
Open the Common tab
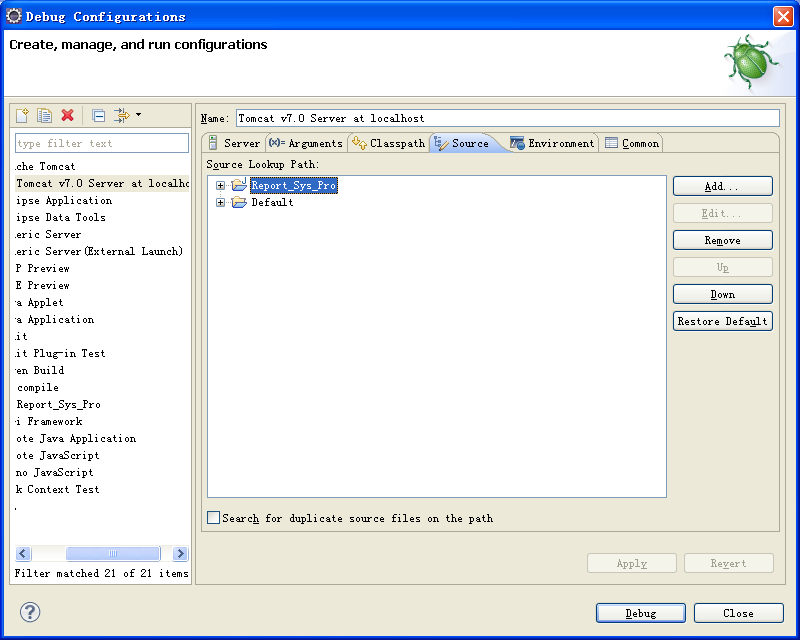(632, 143)
